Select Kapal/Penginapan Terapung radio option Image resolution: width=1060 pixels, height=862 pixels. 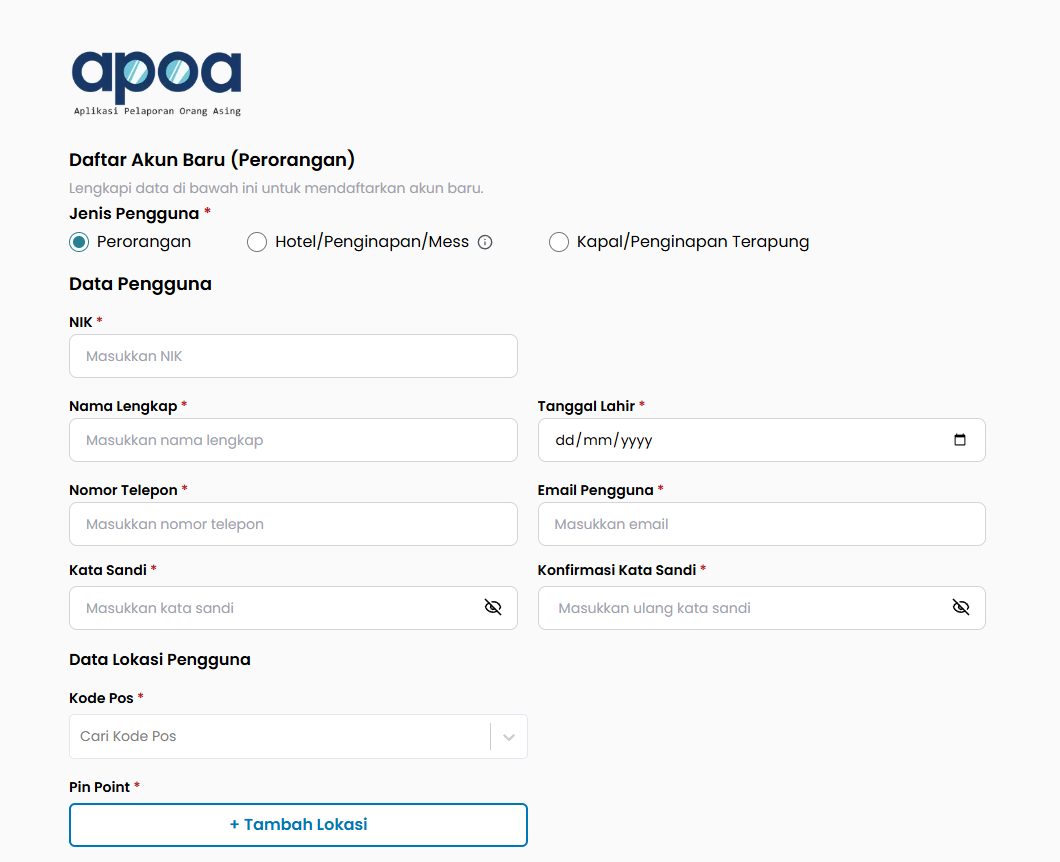(x=559, y=242)
